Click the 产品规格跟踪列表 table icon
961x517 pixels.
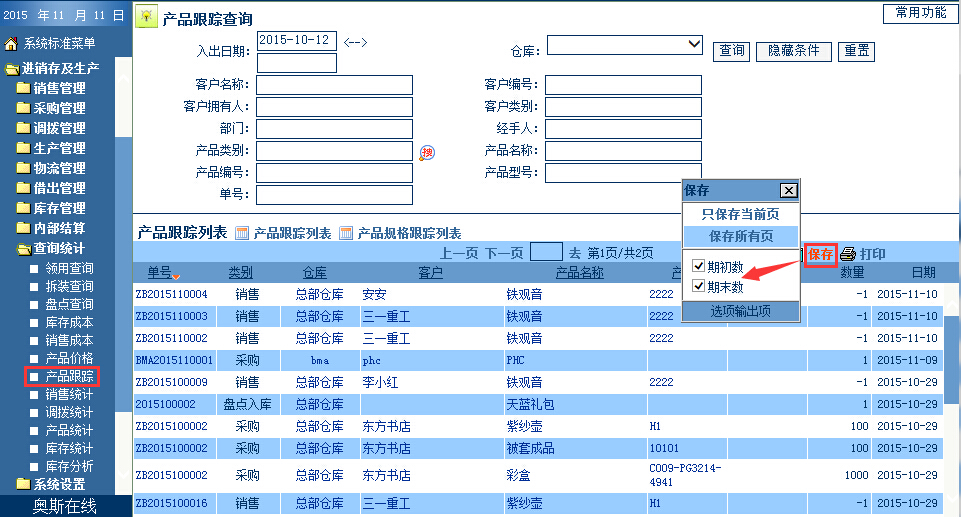[x=346, y=234]
